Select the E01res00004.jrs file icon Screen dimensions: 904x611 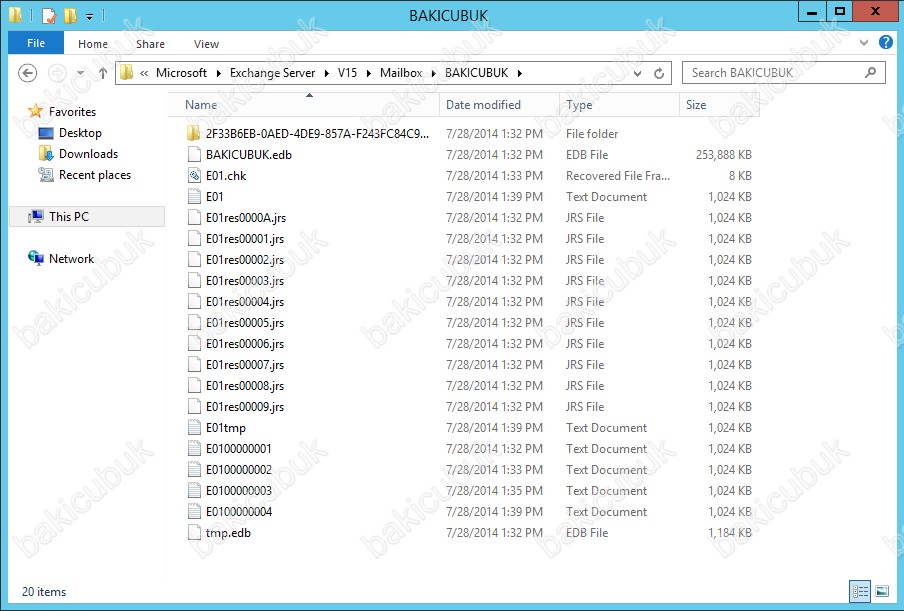194,302
